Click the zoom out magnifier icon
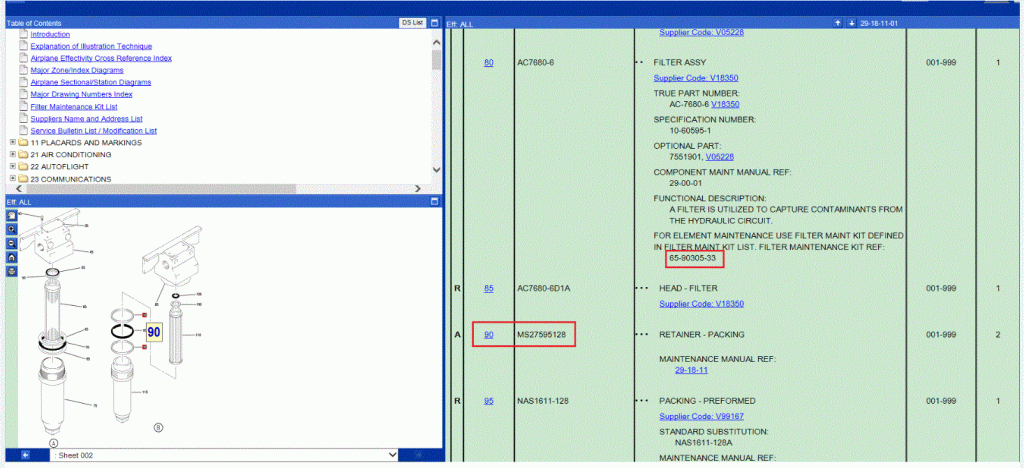1024x468 pixels. coord(11,243)
